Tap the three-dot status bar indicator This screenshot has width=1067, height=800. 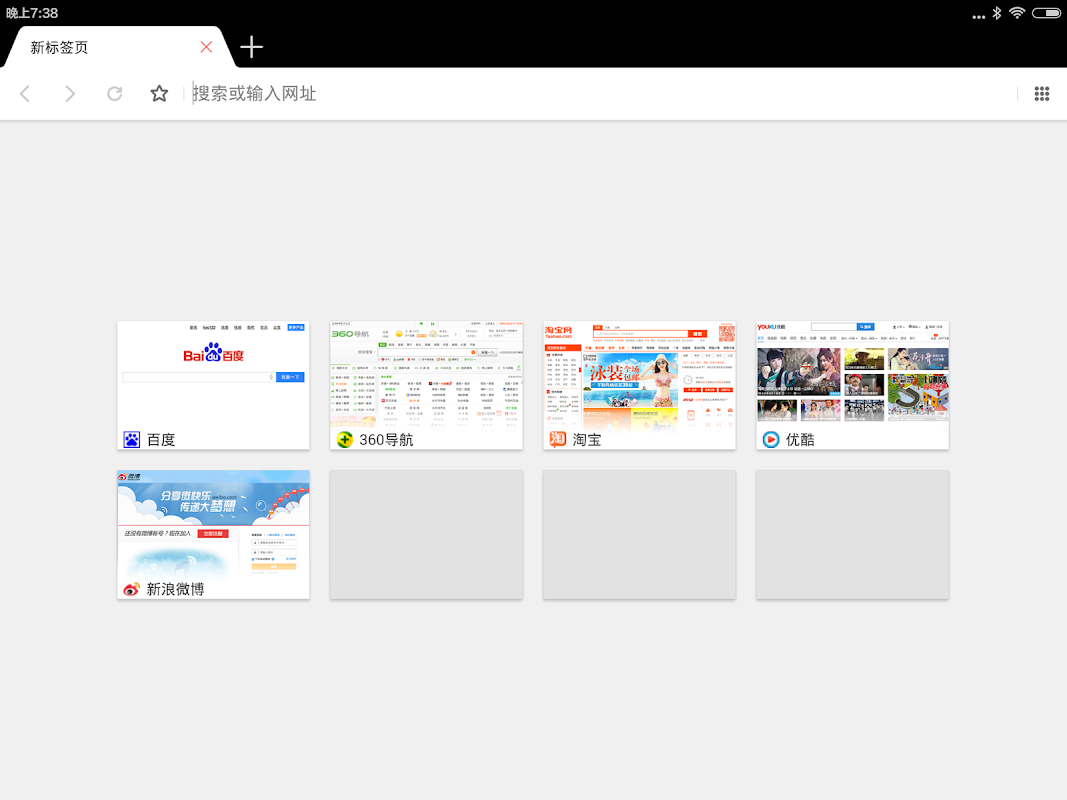pos(979,16)
